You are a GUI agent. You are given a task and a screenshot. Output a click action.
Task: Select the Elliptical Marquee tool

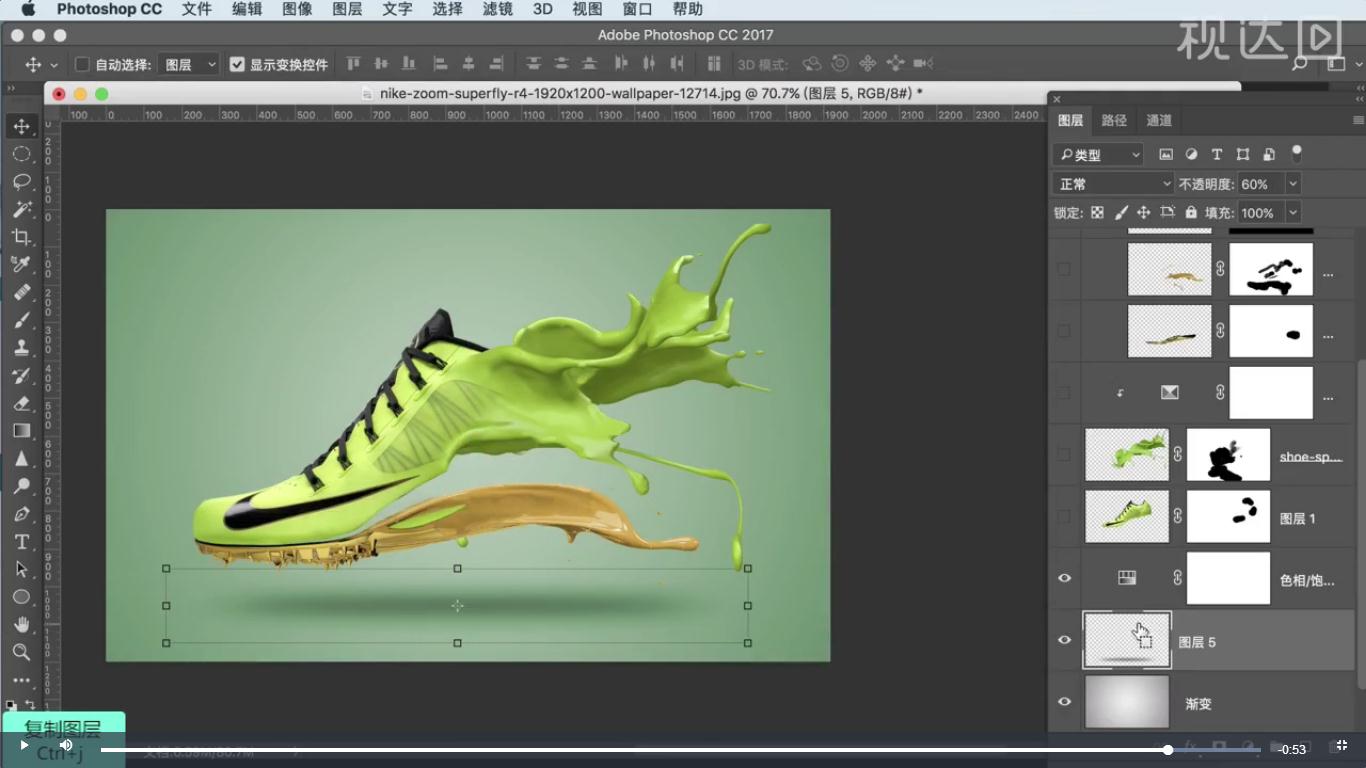click(21, 154)
